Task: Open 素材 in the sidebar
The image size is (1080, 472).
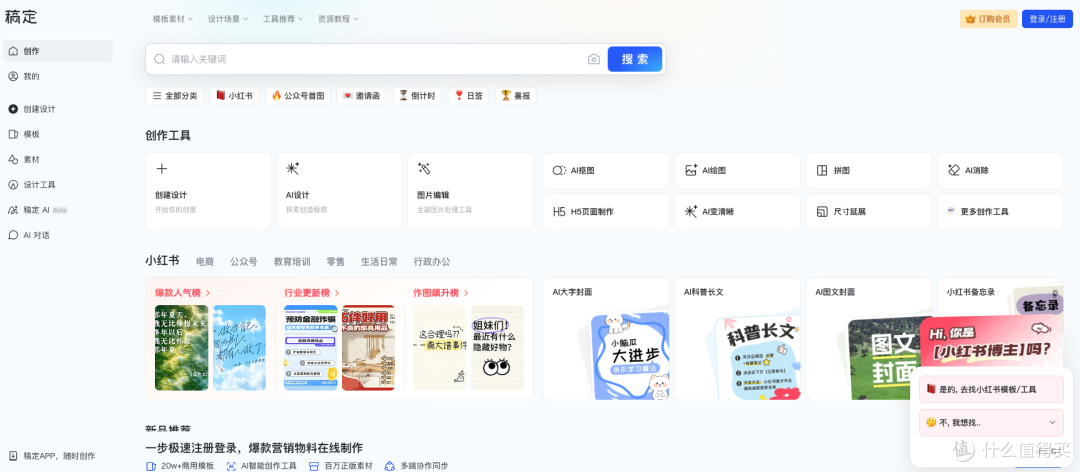Action: click(x=58, y=159)
